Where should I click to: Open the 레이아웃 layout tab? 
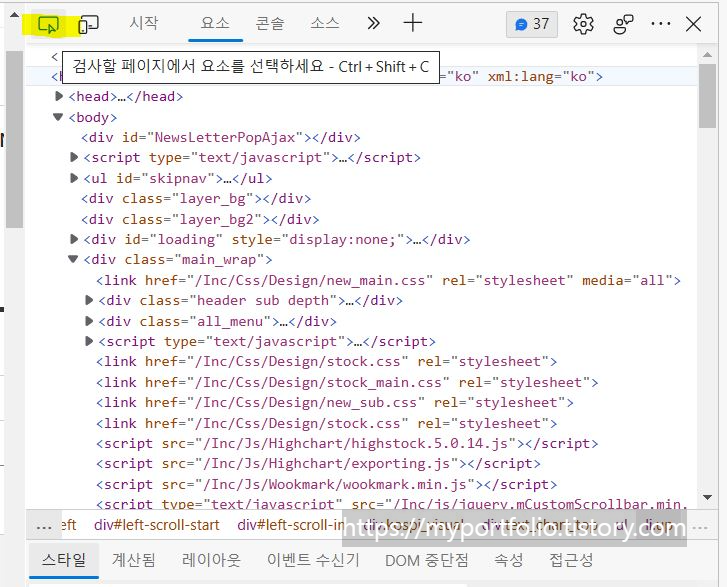[211, 560]
